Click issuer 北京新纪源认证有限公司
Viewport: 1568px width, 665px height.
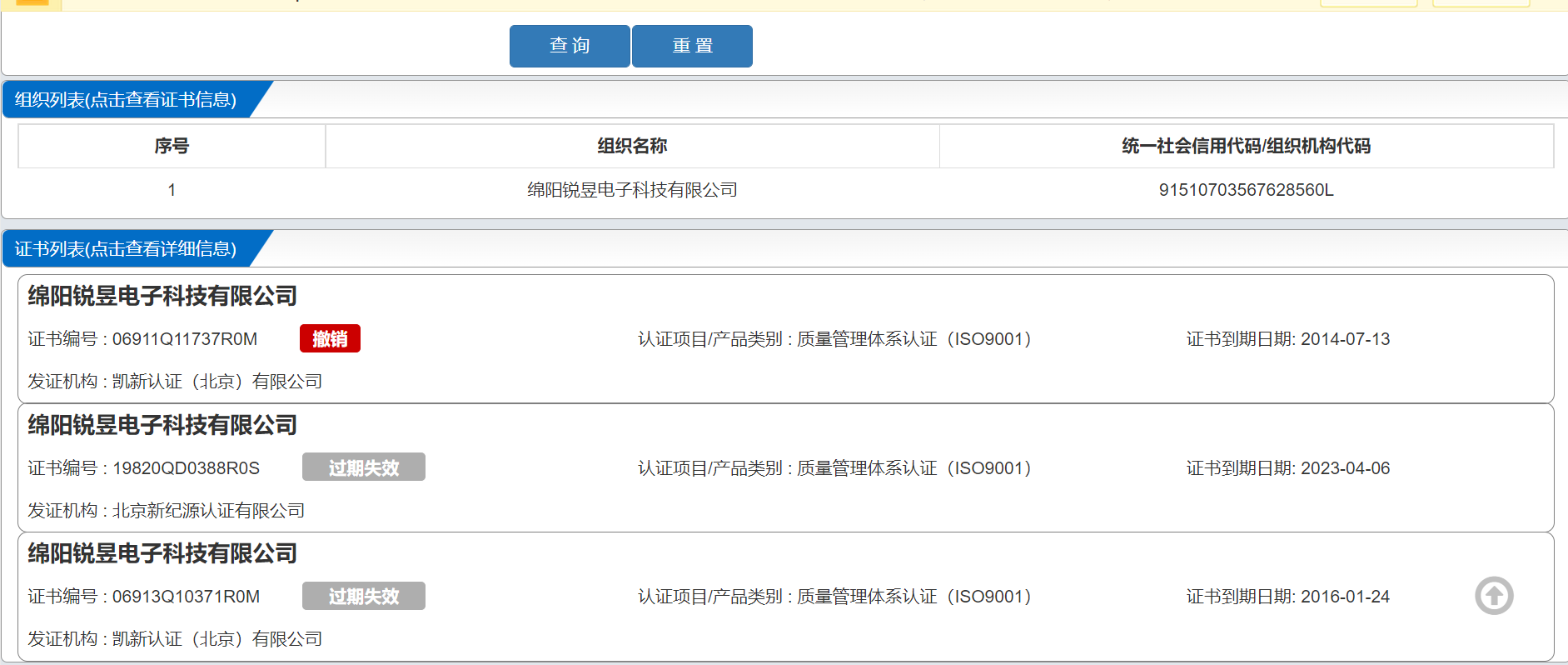[208, 511]
